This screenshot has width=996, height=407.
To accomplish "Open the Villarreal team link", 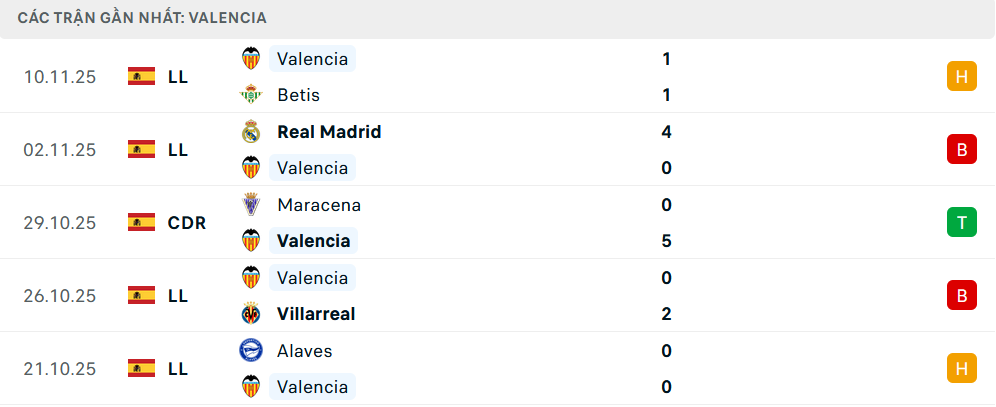I will tap(316, 314).
